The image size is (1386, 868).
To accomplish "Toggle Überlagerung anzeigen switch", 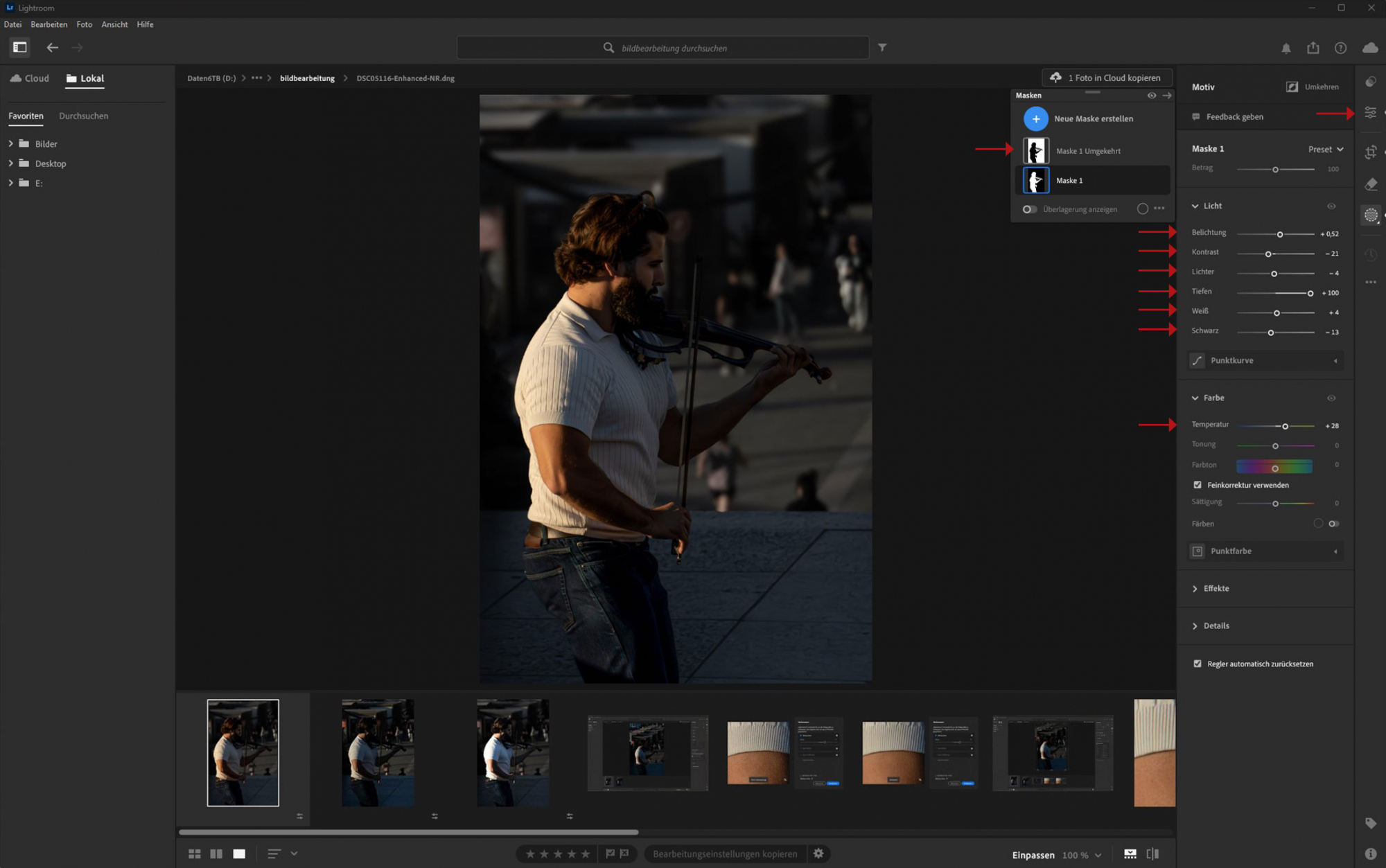I will tap(1029, 209).
